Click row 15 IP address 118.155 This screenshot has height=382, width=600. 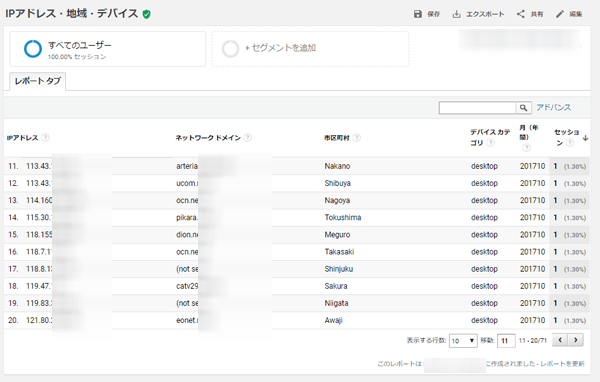[39, 235]
